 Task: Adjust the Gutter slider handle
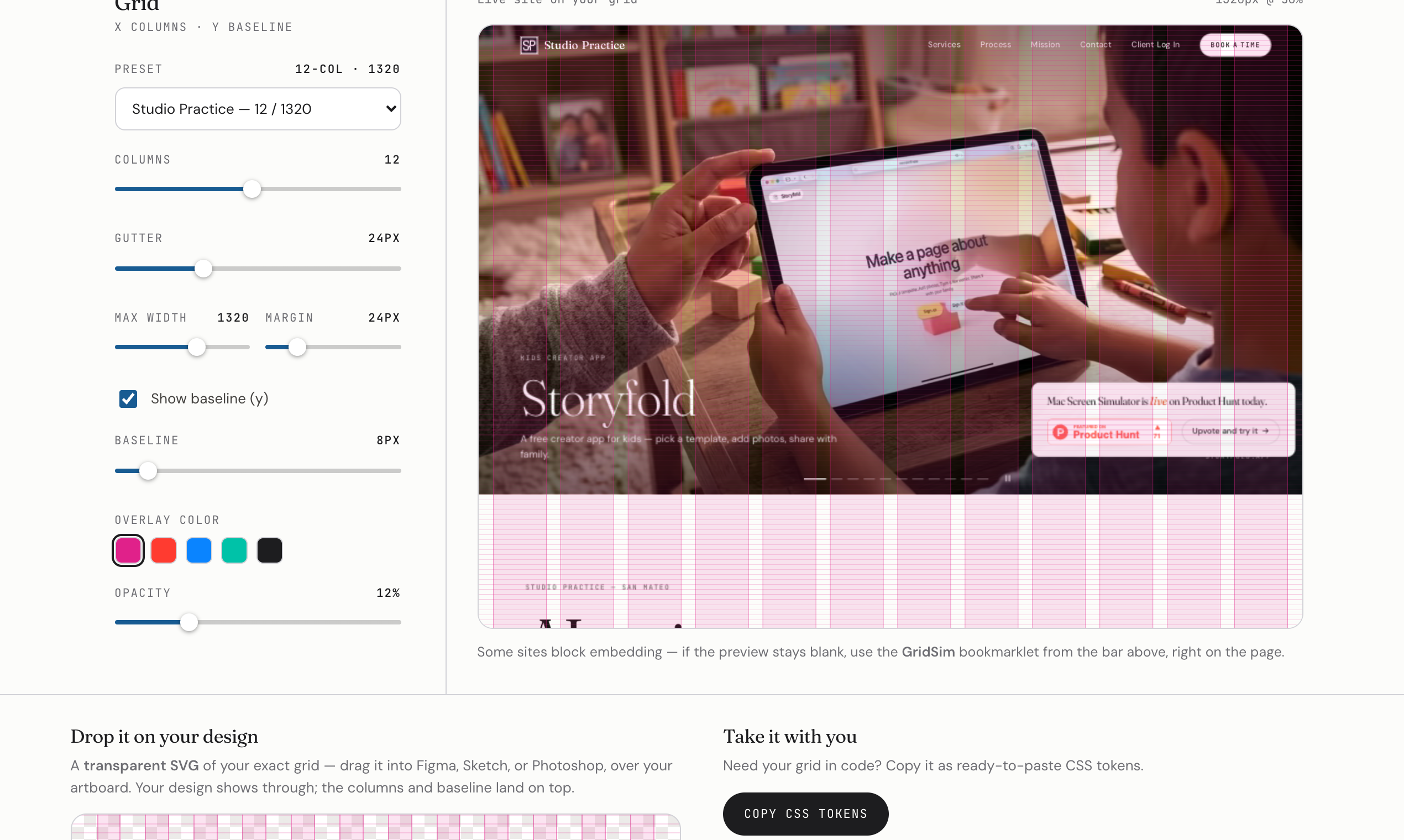tap(203, 268)
